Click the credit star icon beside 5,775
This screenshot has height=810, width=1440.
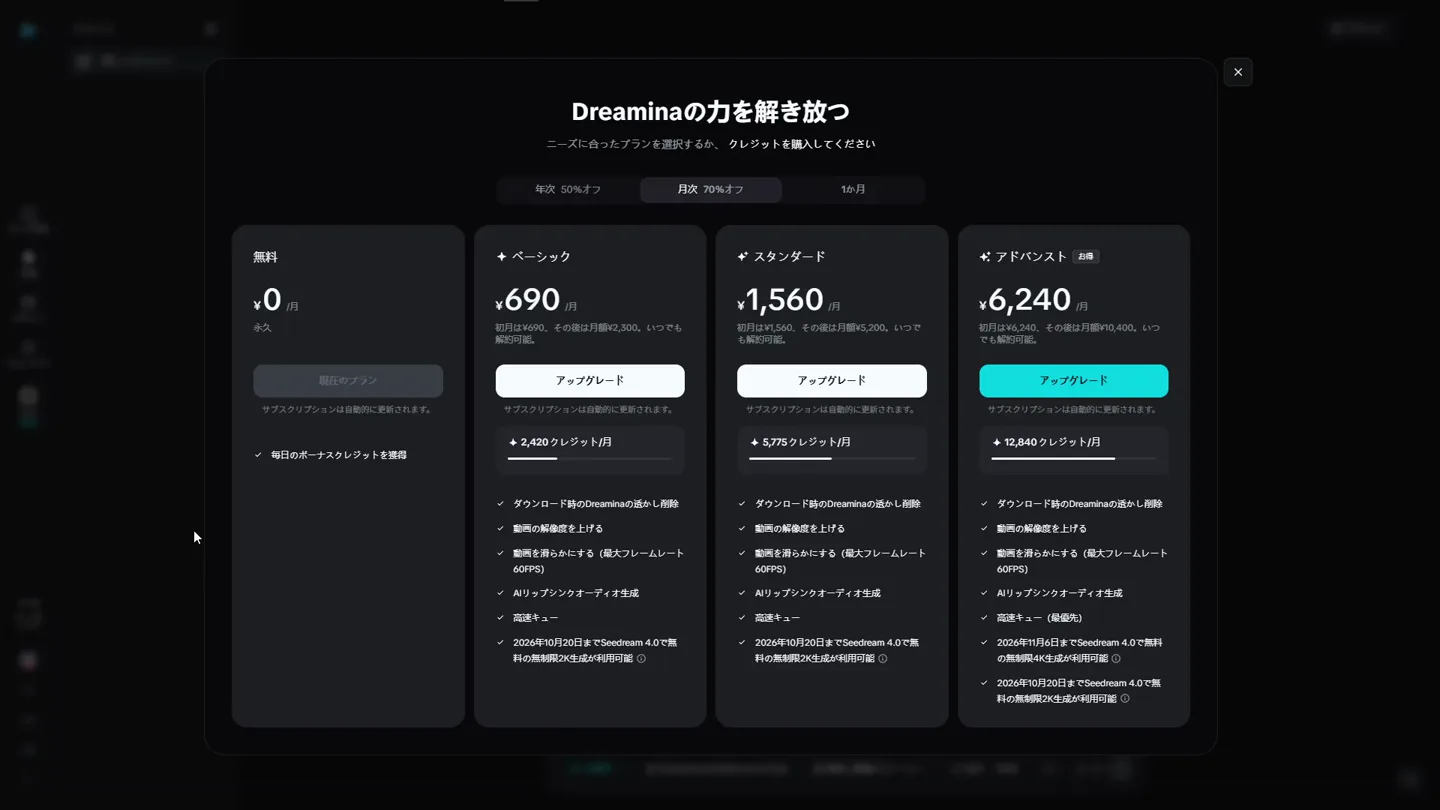pyautogui.click(x=755, y=442)
